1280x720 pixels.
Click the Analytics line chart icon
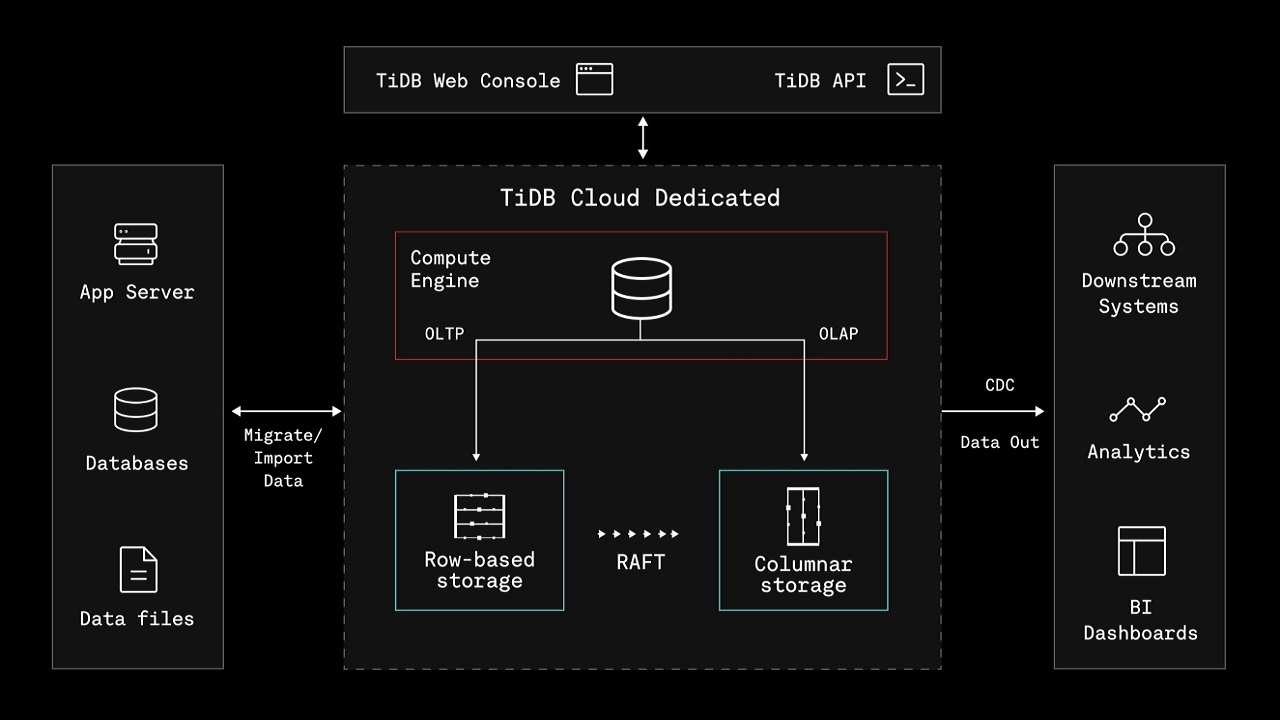(x=1138, y=409)
